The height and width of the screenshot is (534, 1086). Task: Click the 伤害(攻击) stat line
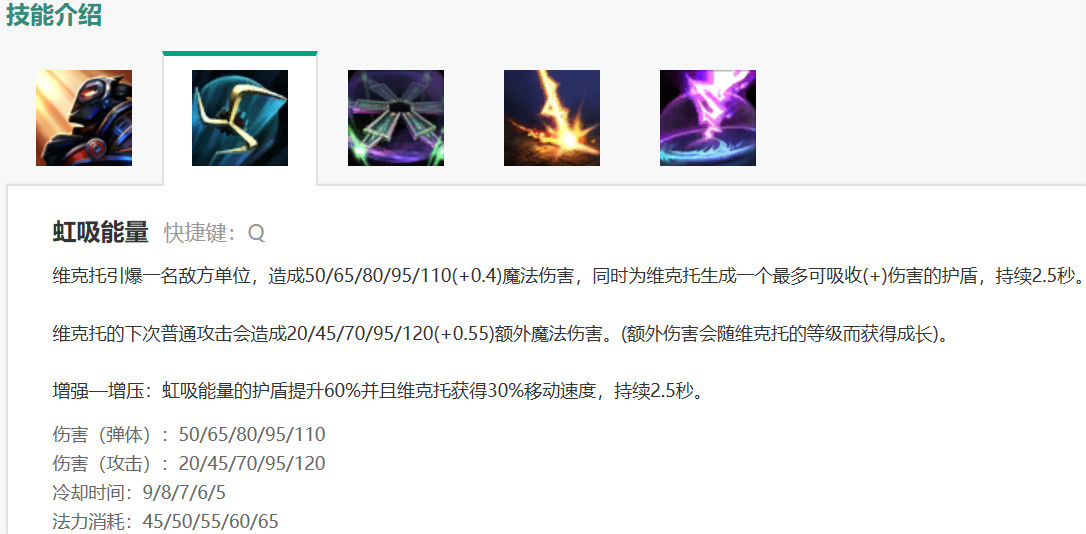point(189,463)
